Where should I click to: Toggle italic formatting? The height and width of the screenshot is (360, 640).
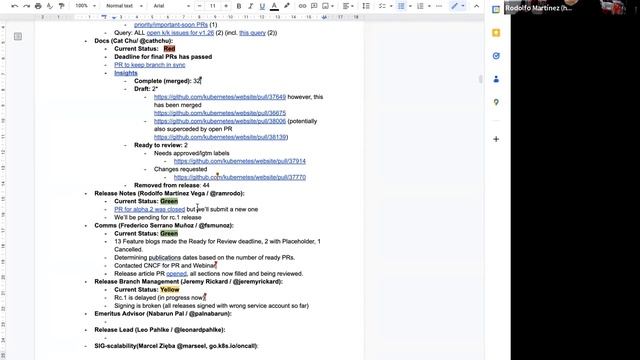(251, 6)
